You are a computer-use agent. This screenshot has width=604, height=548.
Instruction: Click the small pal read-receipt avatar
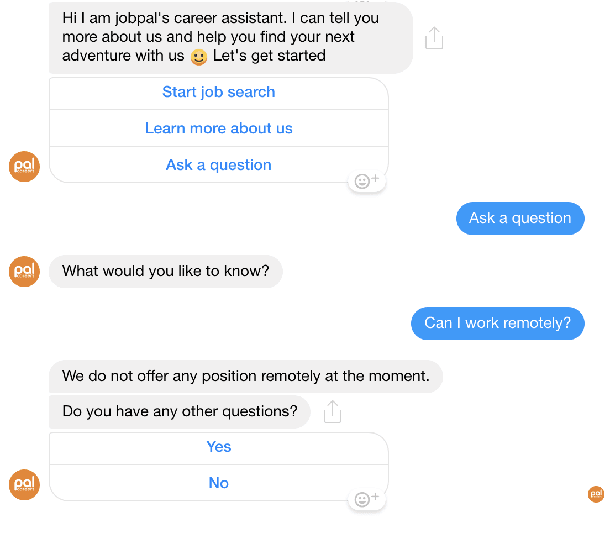tap(595, 494)
